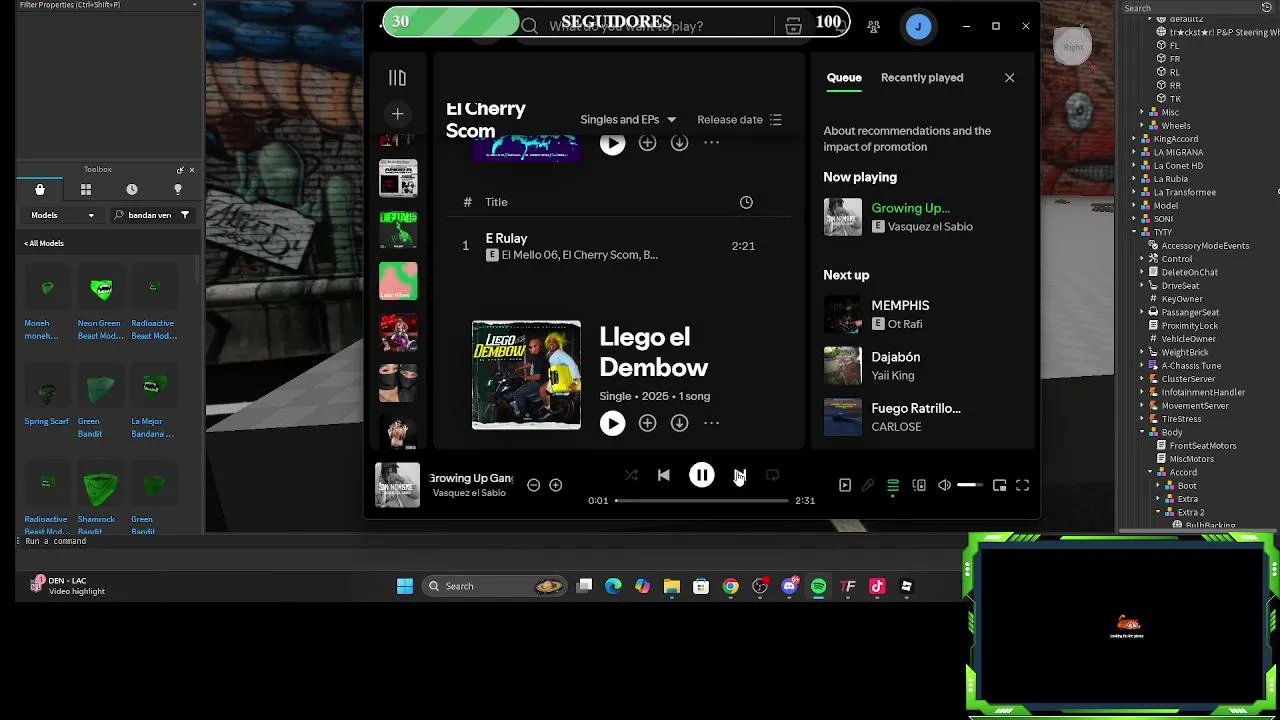Toggle shuffle in Spotify player bar

pos(631,476)
